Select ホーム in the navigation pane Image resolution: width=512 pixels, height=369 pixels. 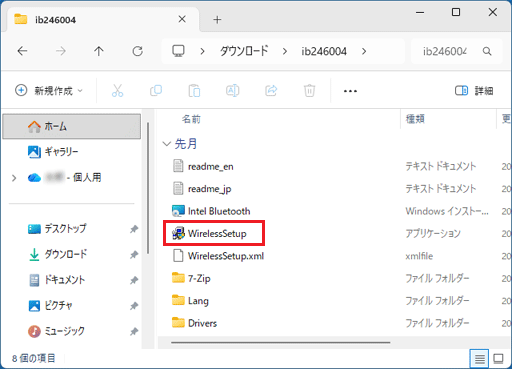pos(72,126)
